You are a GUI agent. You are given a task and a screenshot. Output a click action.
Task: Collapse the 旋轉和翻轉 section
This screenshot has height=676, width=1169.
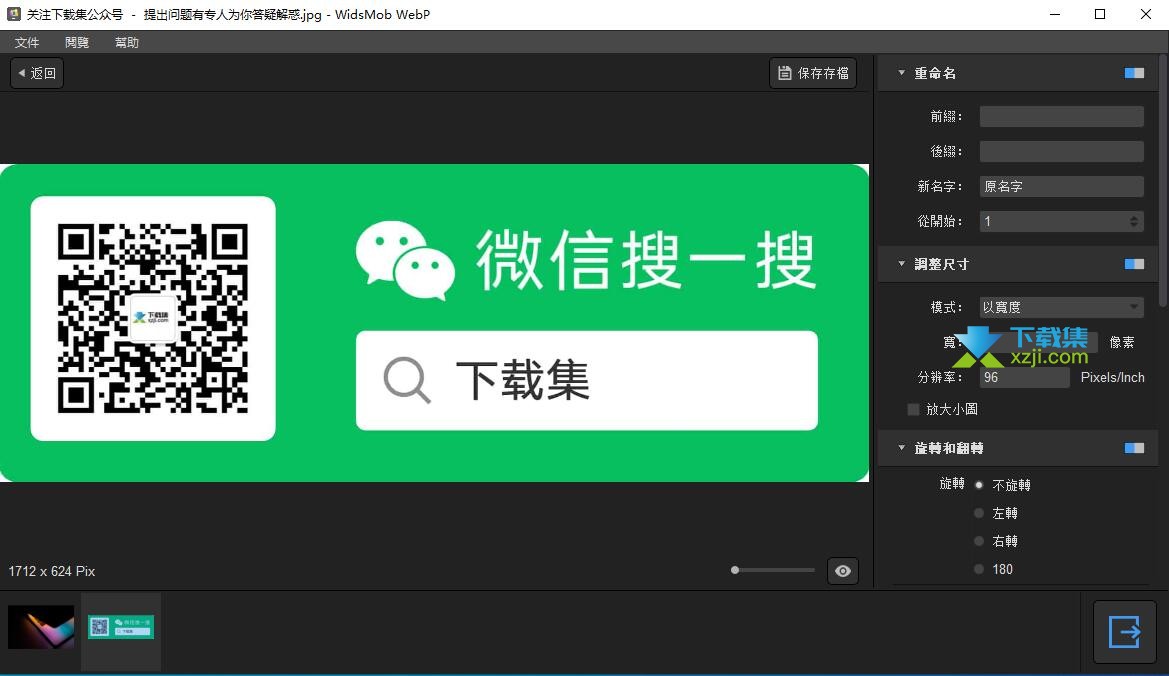pyautogui.click(x=901, y=448)
